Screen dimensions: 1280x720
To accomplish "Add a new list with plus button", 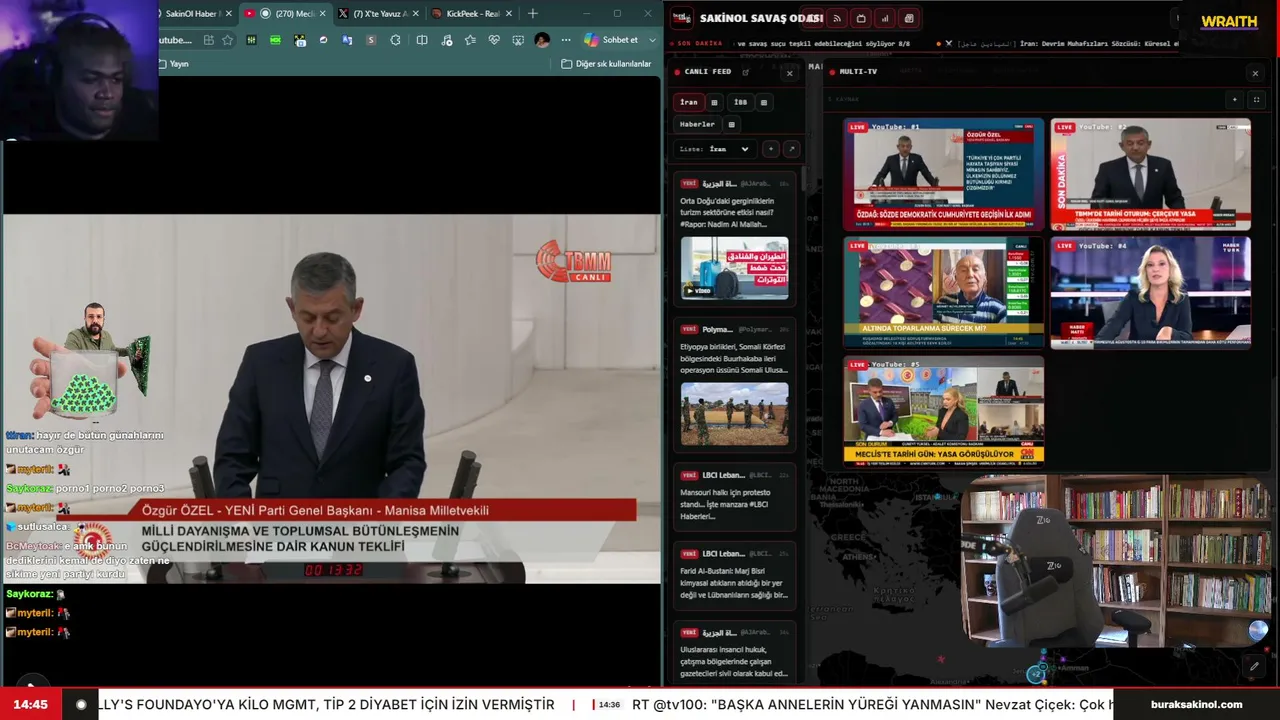I will tap(770, 149).
